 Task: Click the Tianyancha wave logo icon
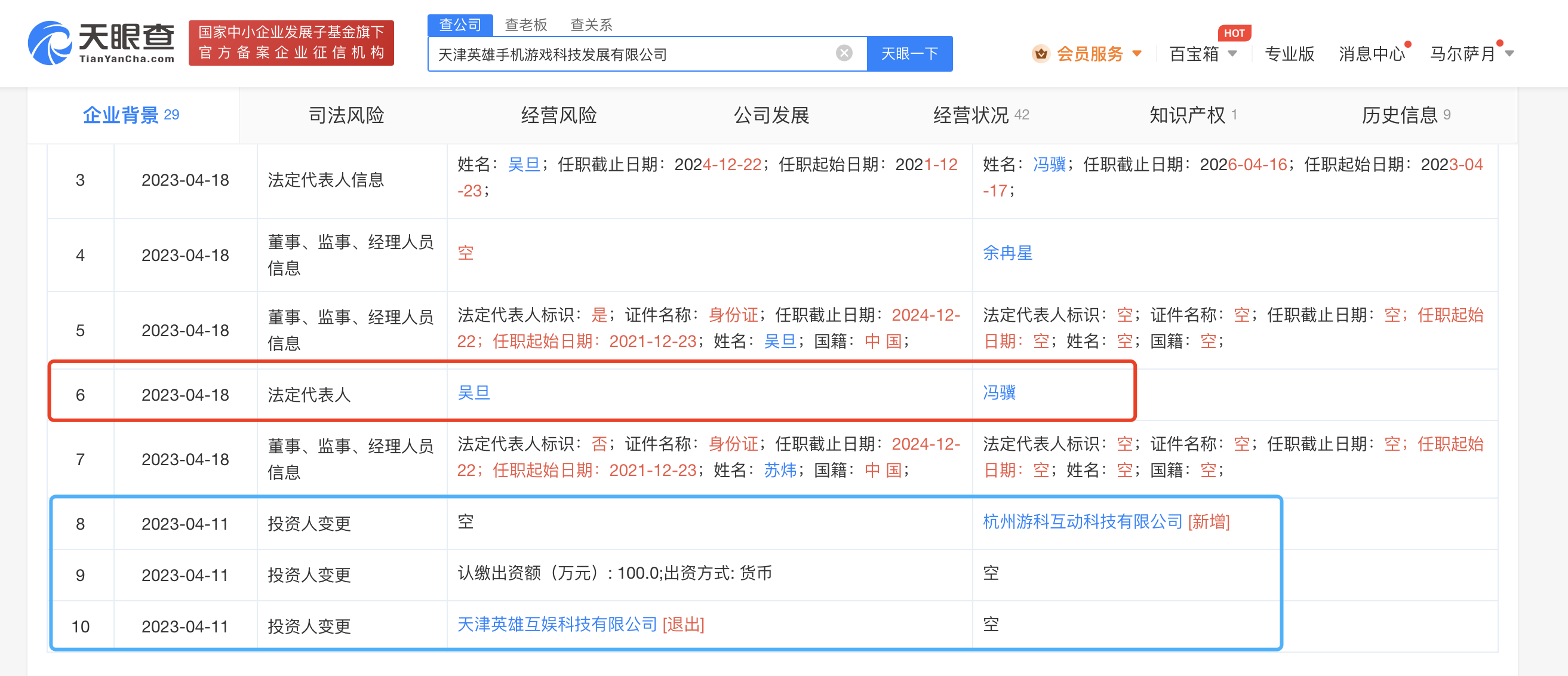[50, 41]
